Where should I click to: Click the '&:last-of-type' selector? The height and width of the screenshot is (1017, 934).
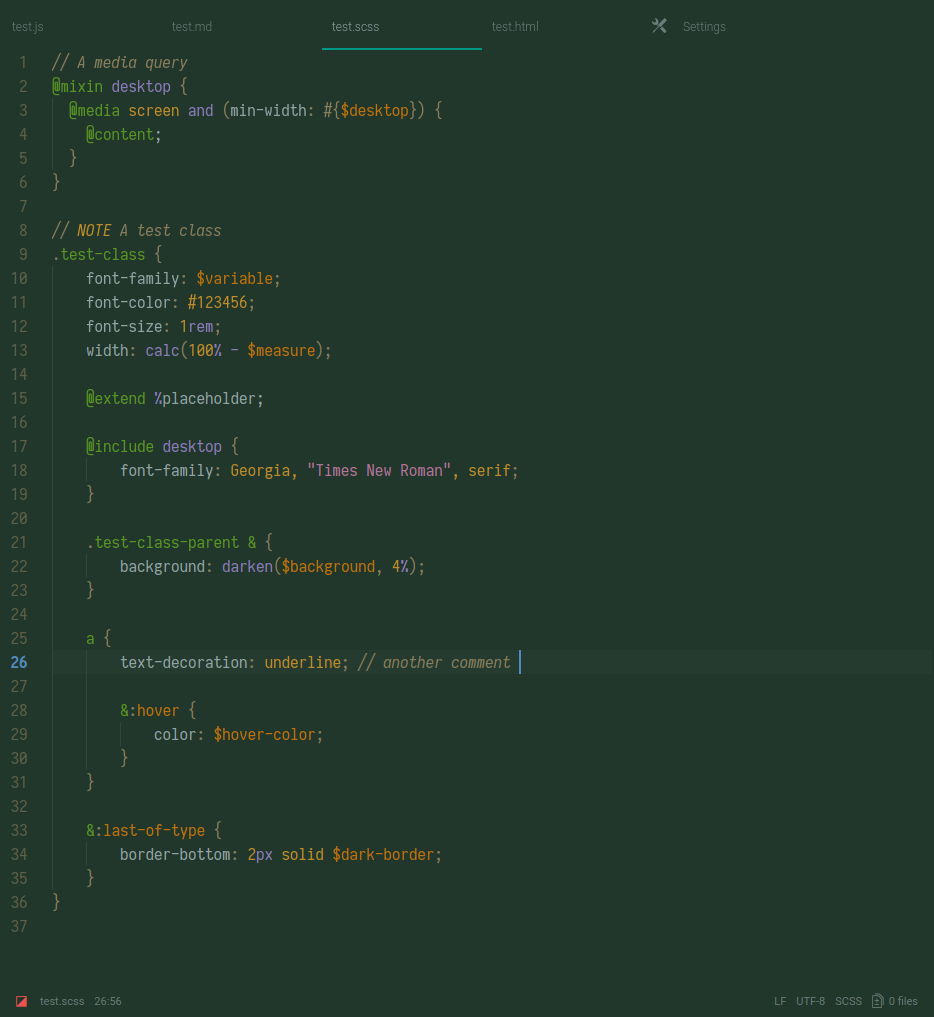(145, 831)
